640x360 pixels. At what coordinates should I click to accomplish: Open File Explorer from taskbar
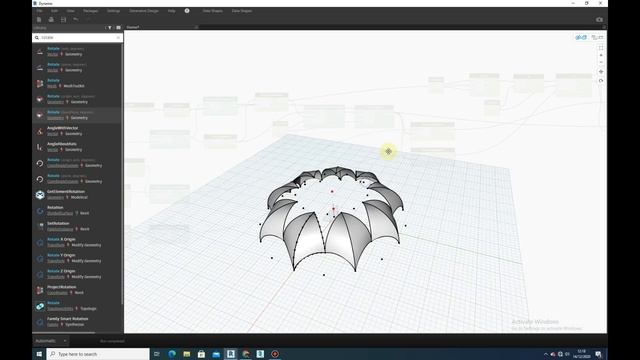coord(187,354)
